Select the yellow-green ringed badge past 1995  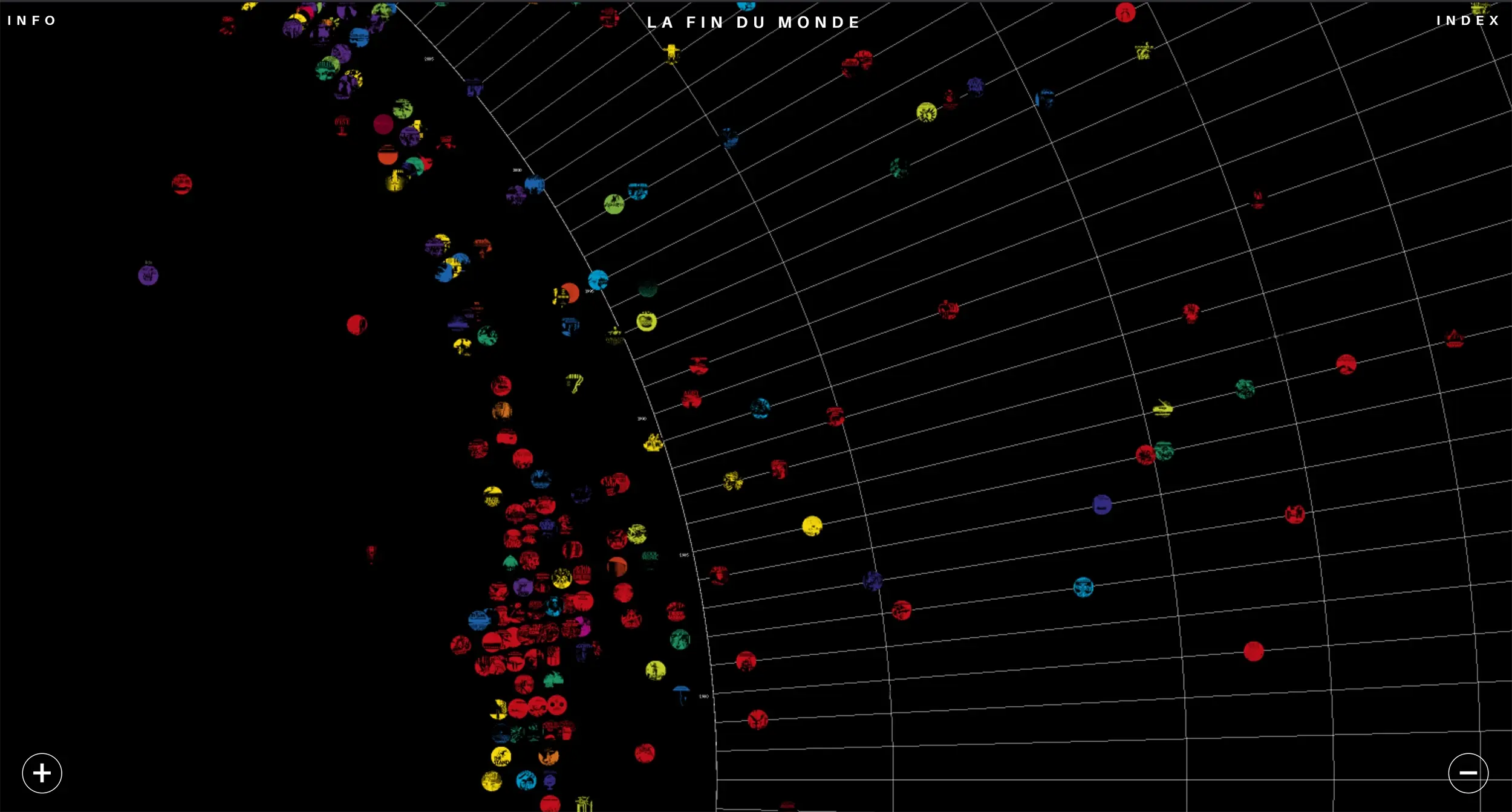(x=646, y=322)
